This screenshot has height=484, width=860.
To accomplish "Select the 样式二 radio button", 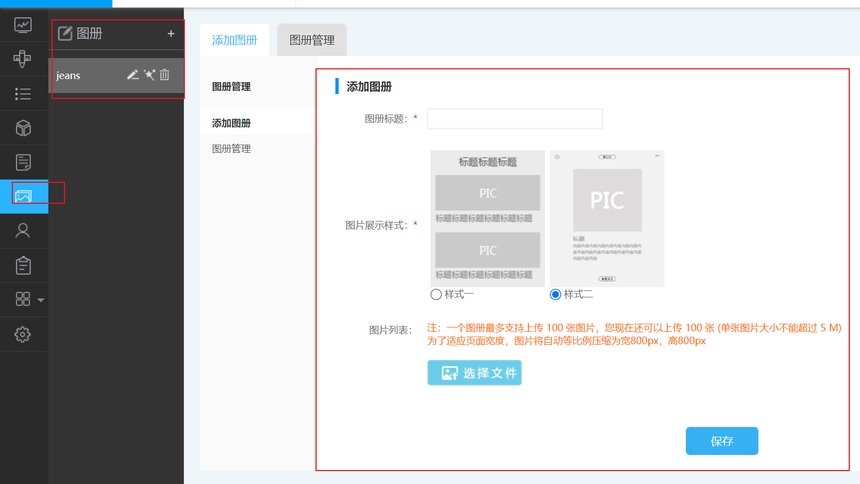I will point(555,295).
